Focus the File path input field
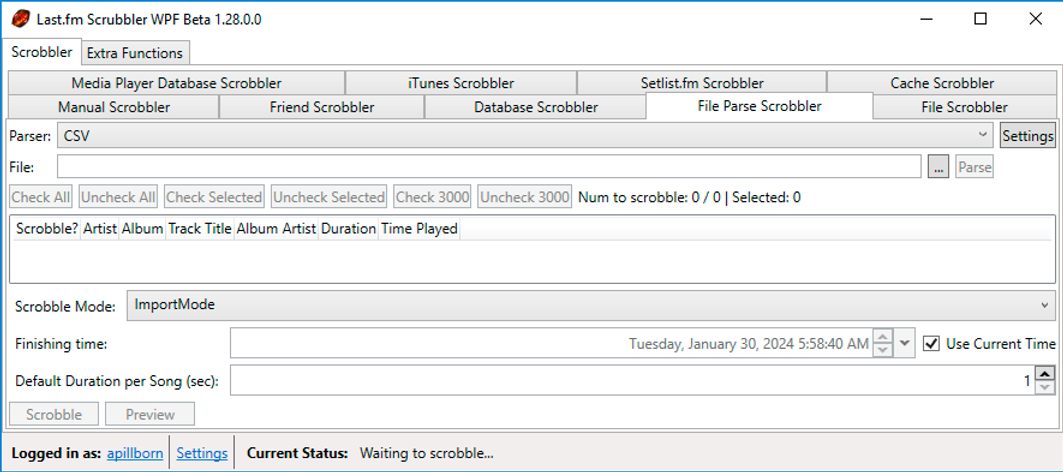This screenshot has width=1063, height=472. tap(489, 167)
